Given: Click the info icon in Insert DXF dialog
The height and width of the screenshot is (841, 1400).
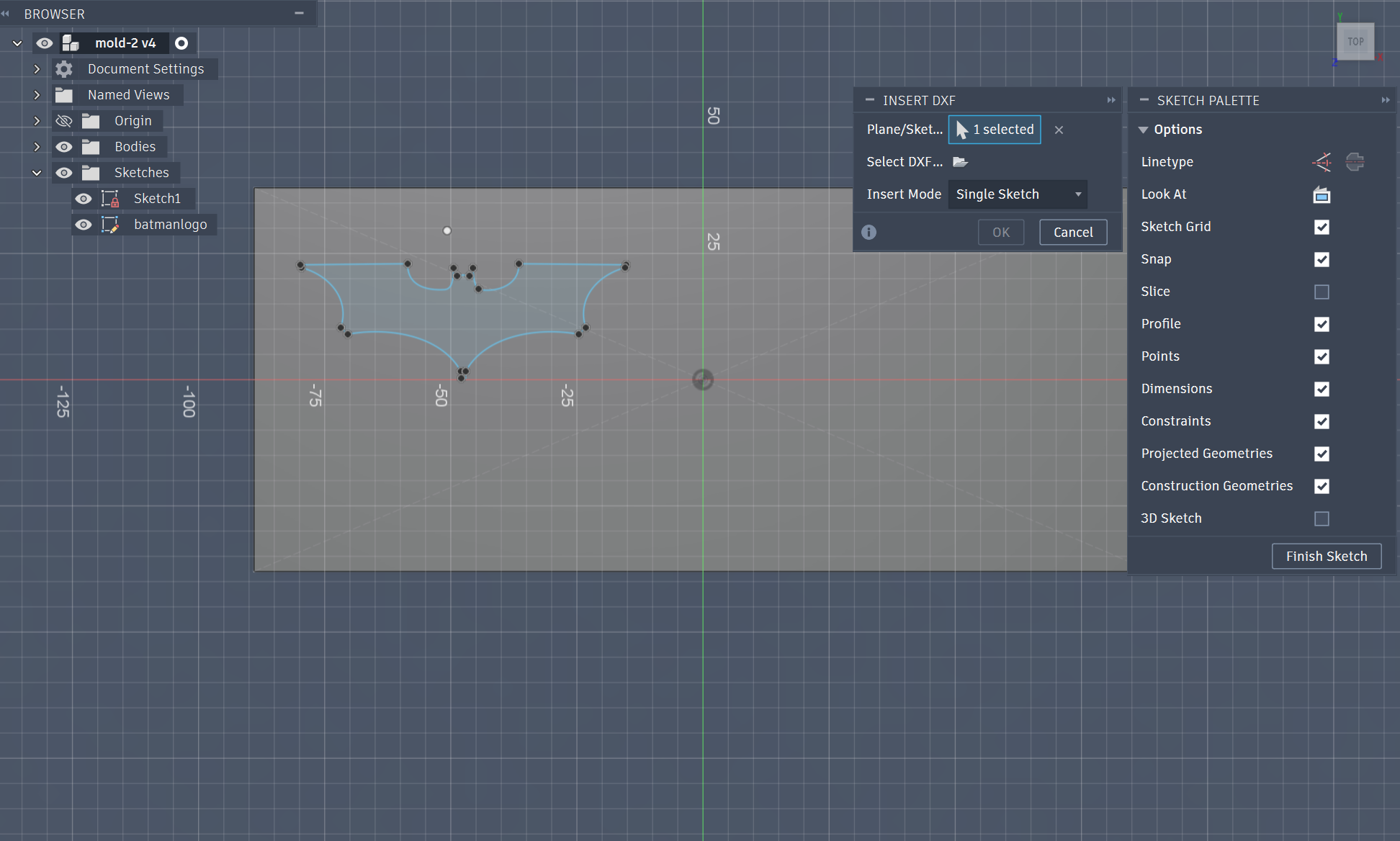Looking at the screenshot, I should pos(869,232).
